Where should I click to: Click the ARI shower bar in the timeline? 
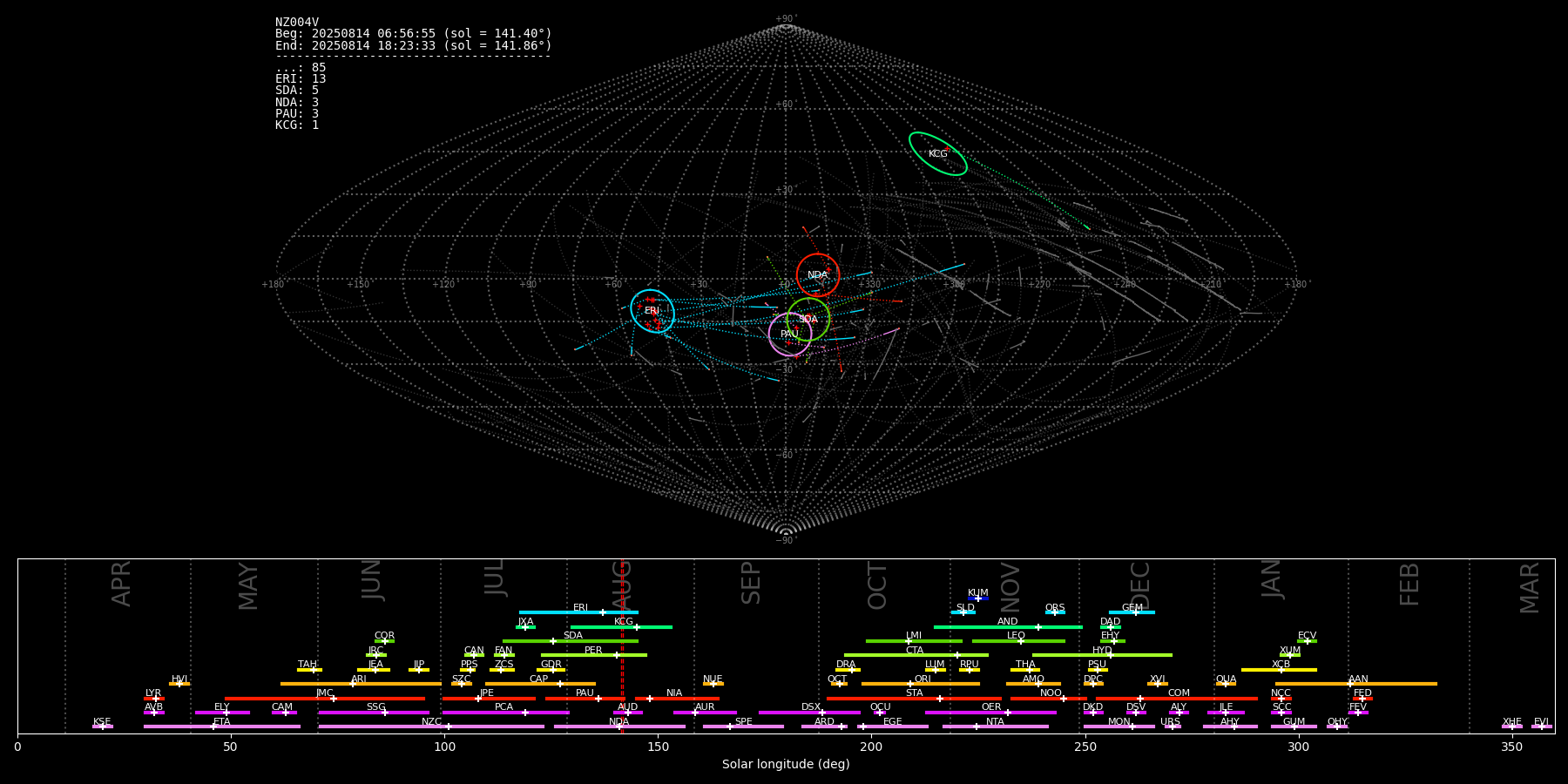(x=361, y=684)
